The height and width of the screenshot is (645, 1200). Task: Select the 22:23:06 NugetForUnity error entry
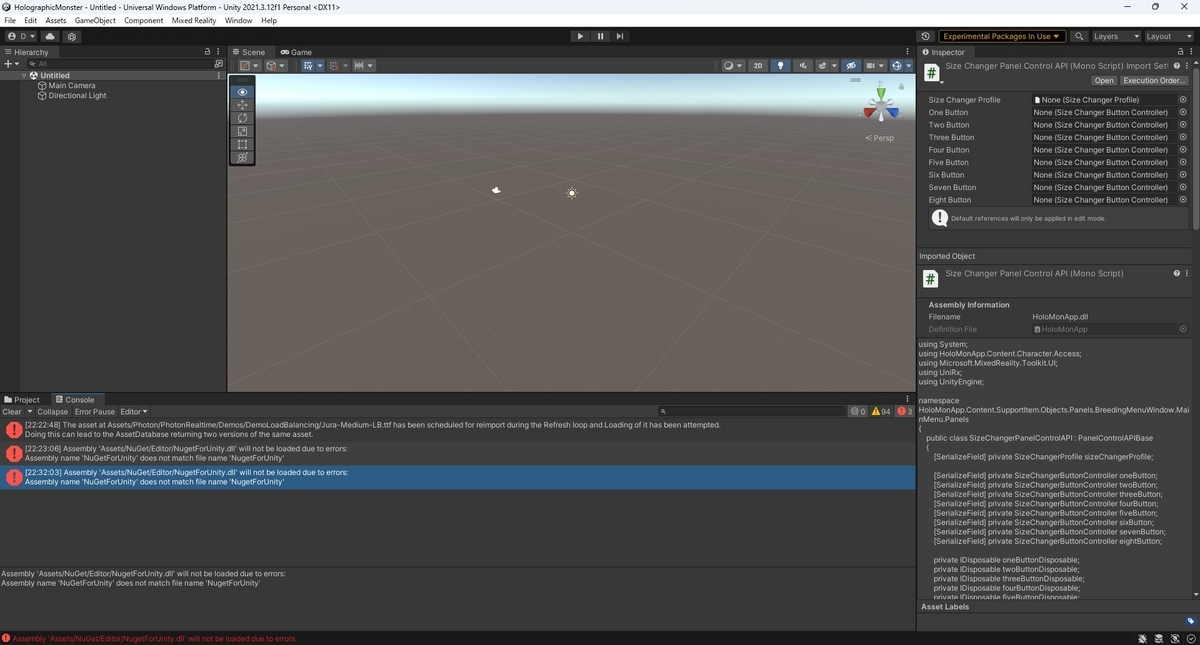click(x=458, y=454)
